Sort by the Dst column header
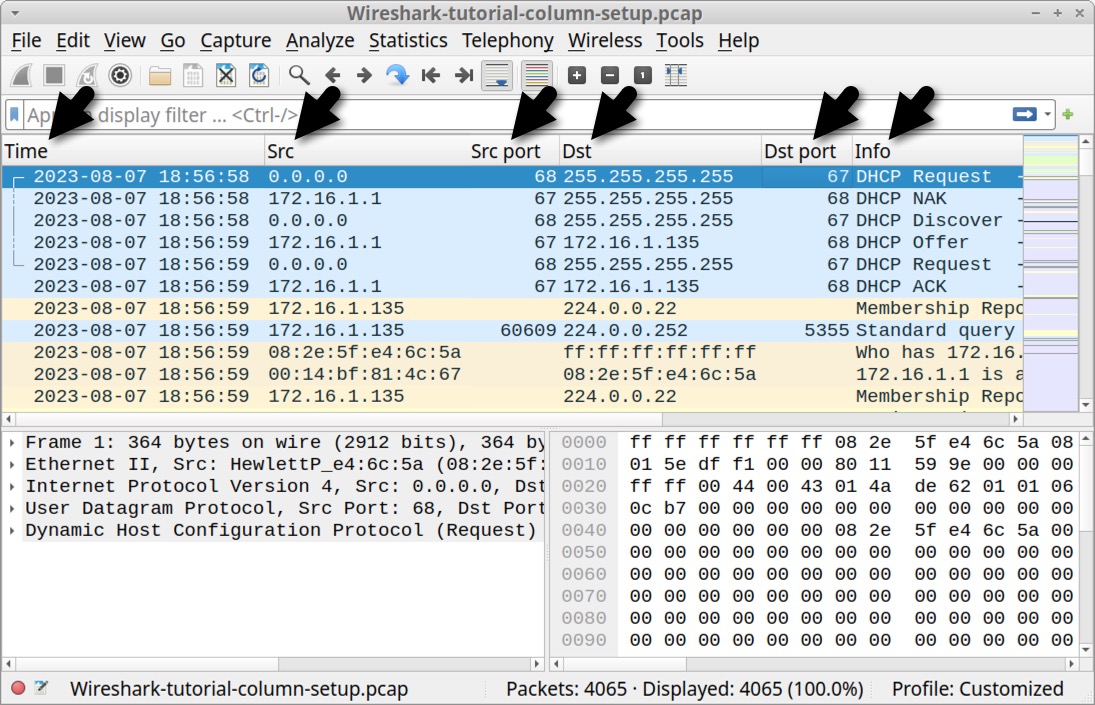 (x=660, y=151)
